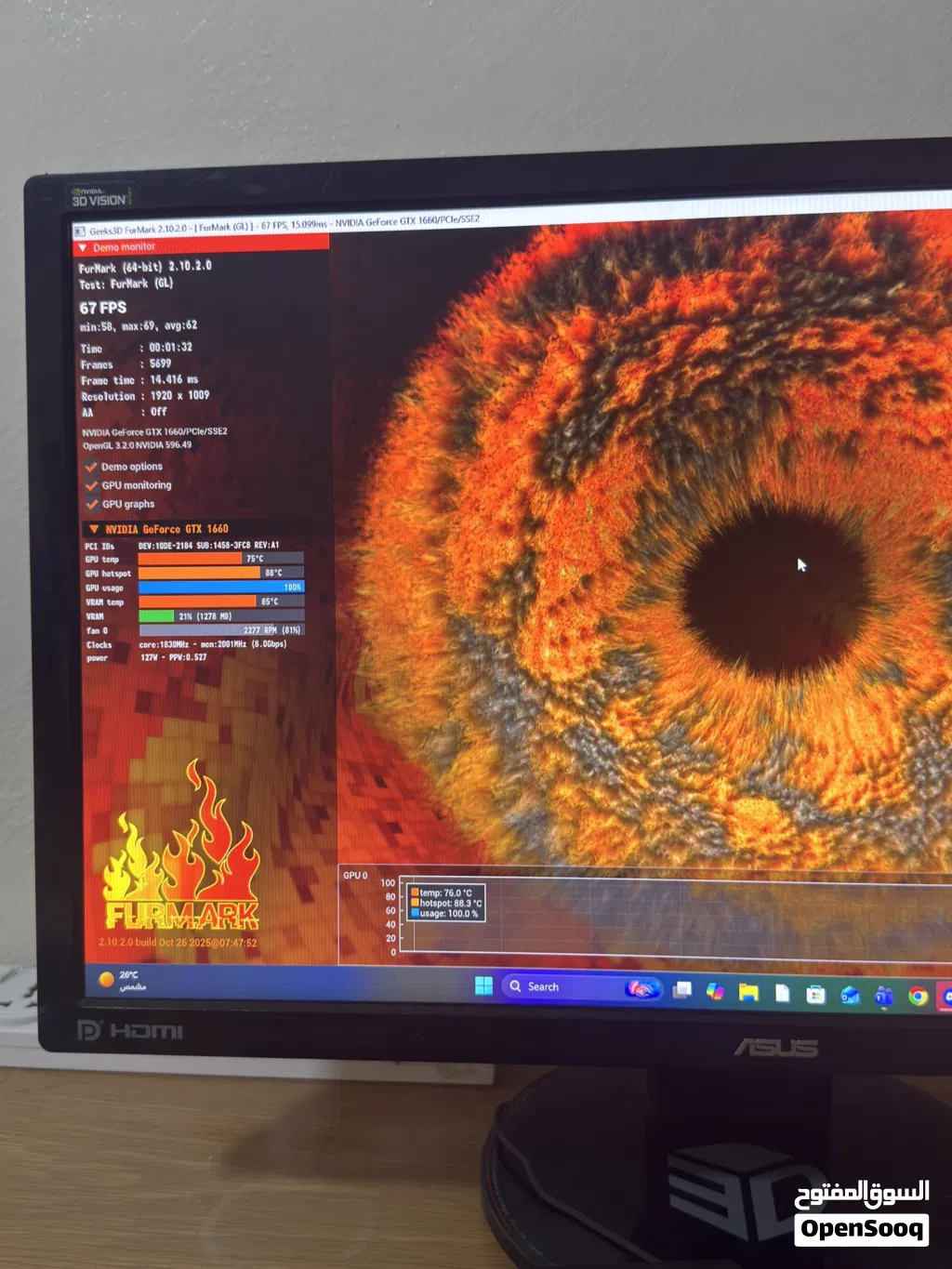The height and width of the screenshot is (1269, 952).
Task: Click the build Oct 26 2025 version text
Action: pos(178,943)
